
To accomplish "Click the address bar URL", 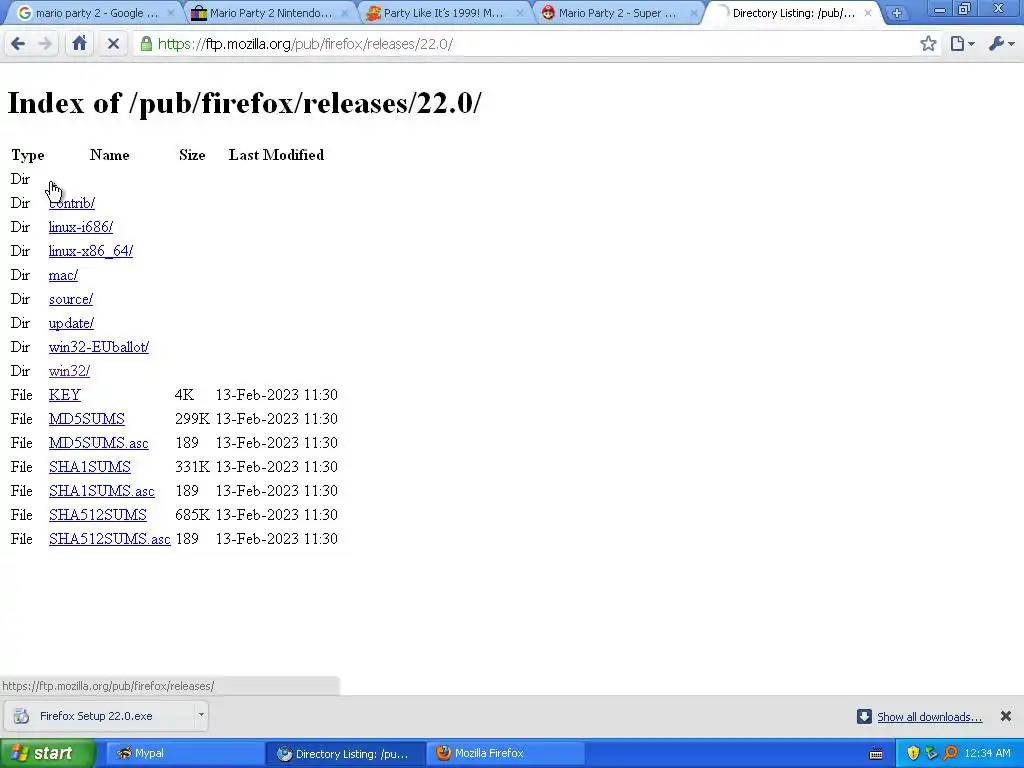I will tap(305, 44).
